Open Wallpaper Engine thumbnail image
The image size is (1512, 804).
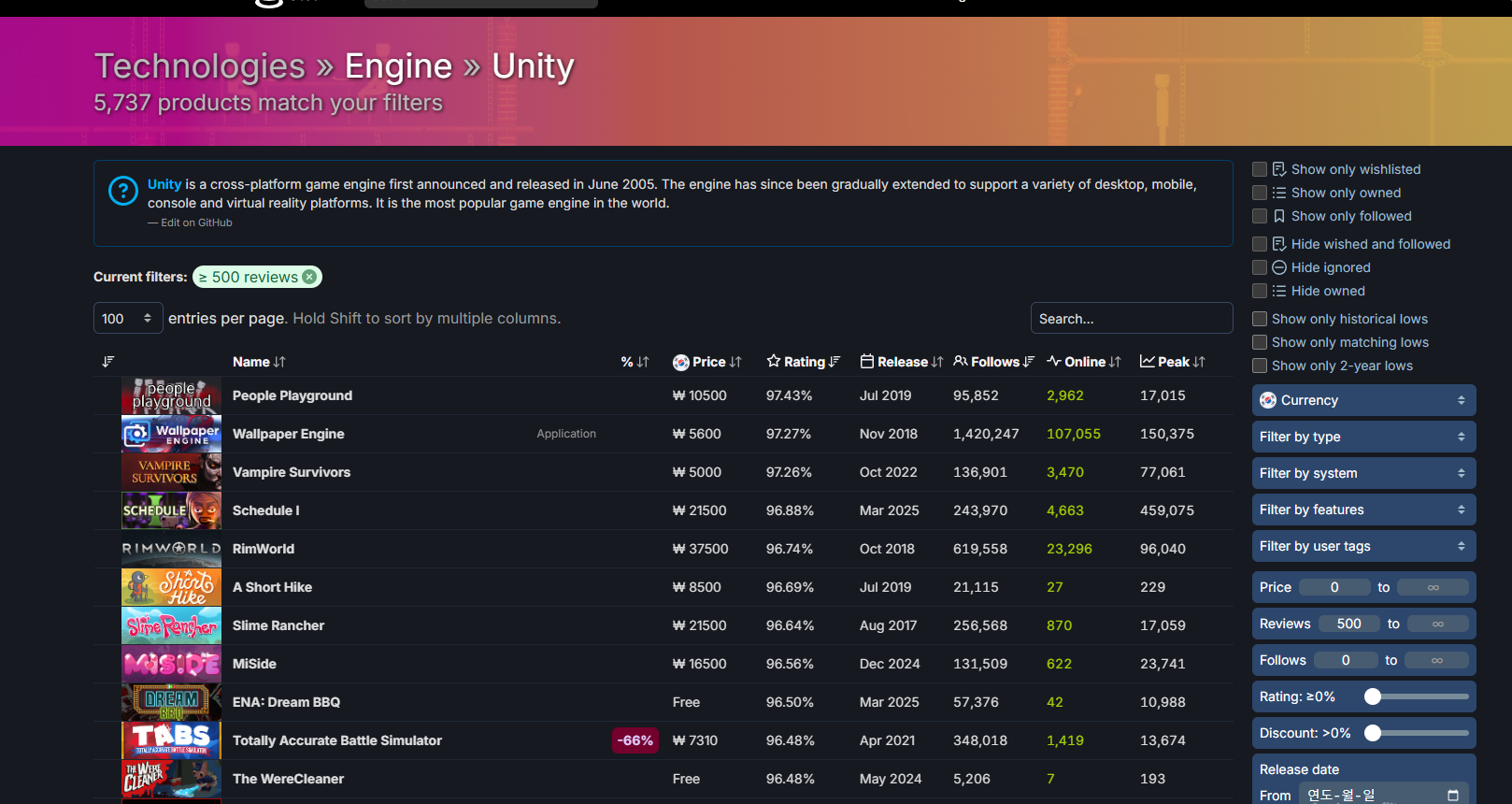tap(172, 434)
